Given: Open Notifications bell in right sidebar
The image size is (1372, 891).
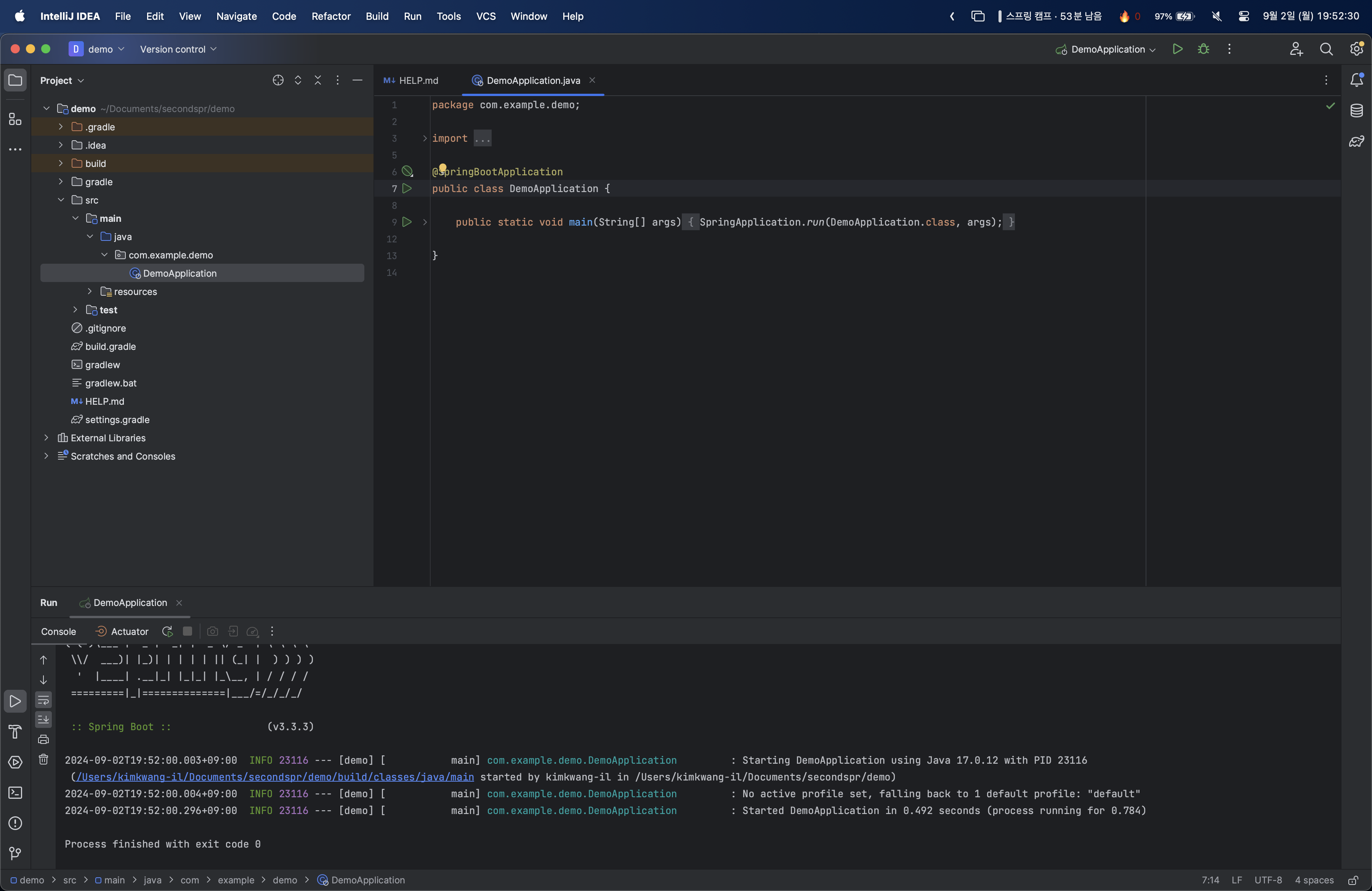Looking at the screenshot, I should (x=1356, y=80).
